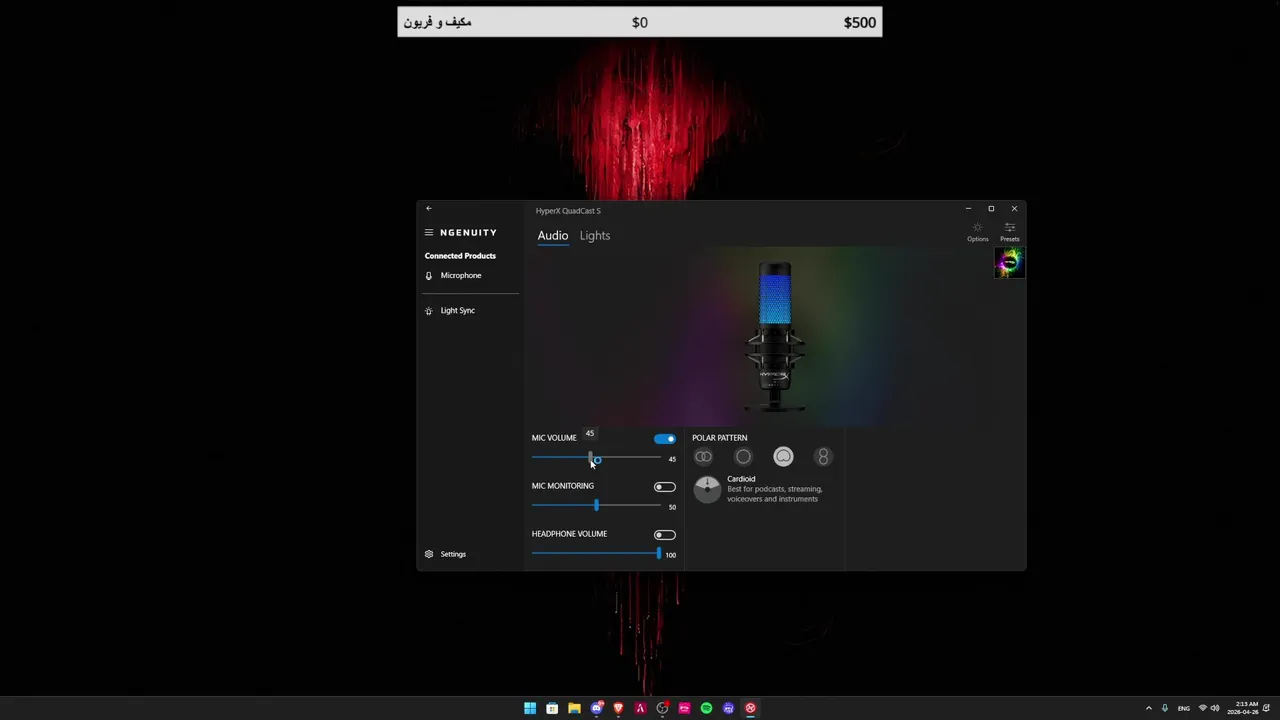
Task: Click the QuadCast S microphone image
Action: pyautogui.click(x=775, y=337)
